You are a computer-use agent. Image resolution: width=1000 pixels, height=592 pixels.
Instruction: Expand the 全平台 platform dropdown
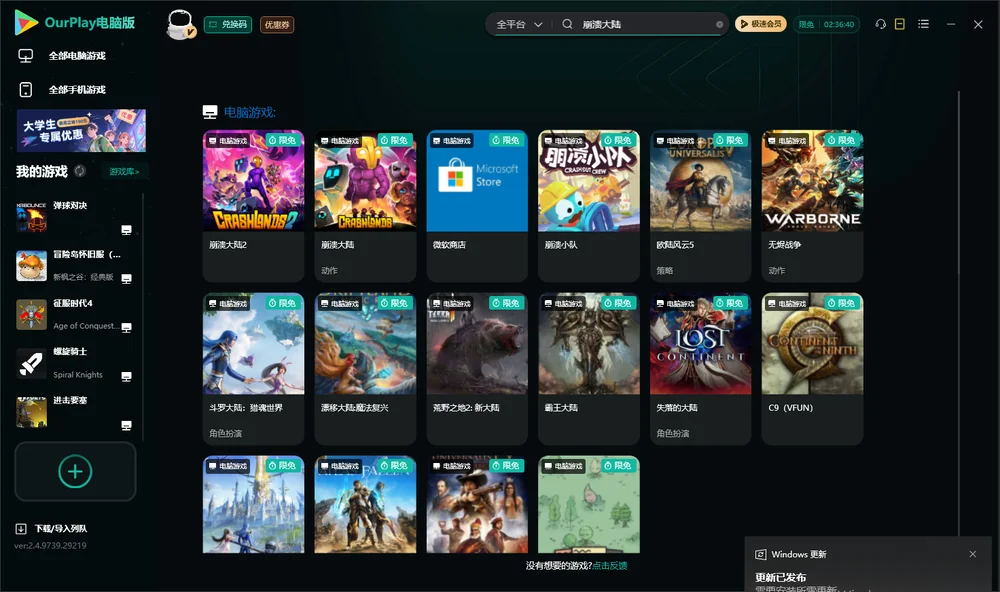pyautogui.click(x=519, y=24)
